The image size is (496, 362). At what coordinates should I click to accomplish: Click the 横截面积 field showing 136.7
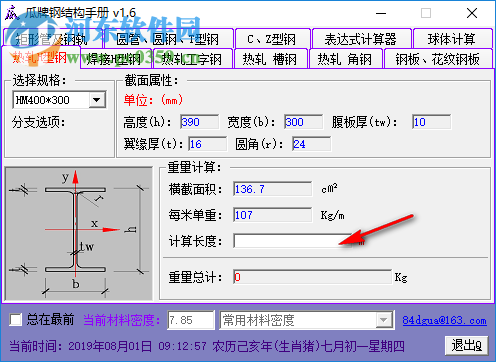273,189
